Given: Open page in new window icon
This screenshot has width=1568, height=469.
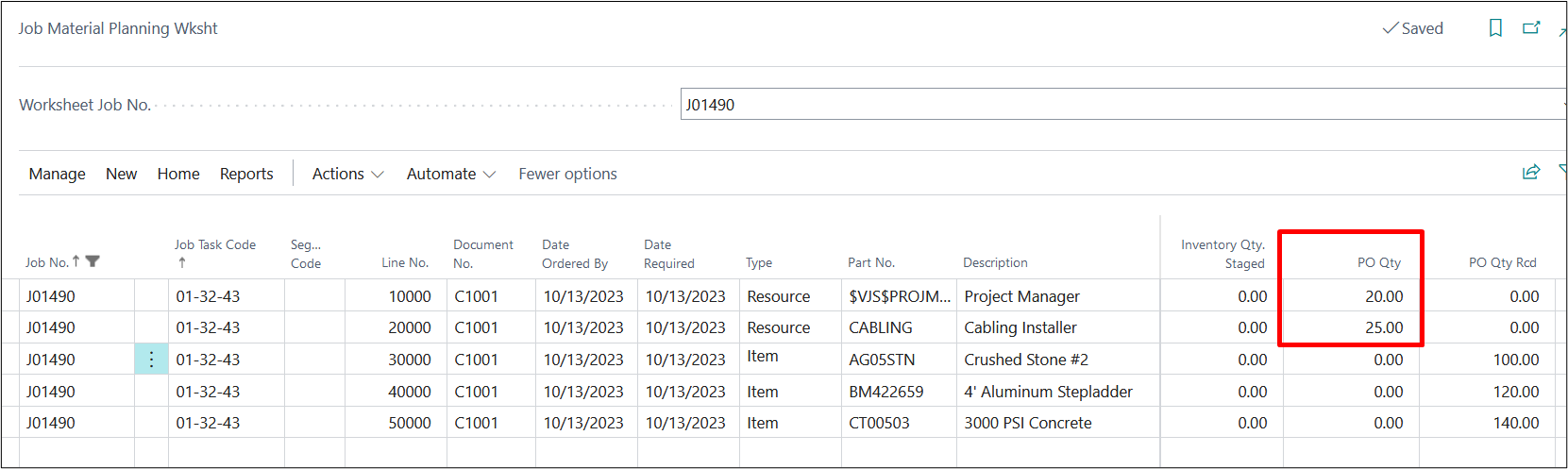Looking at the screenshot, I should [1531, 28].
